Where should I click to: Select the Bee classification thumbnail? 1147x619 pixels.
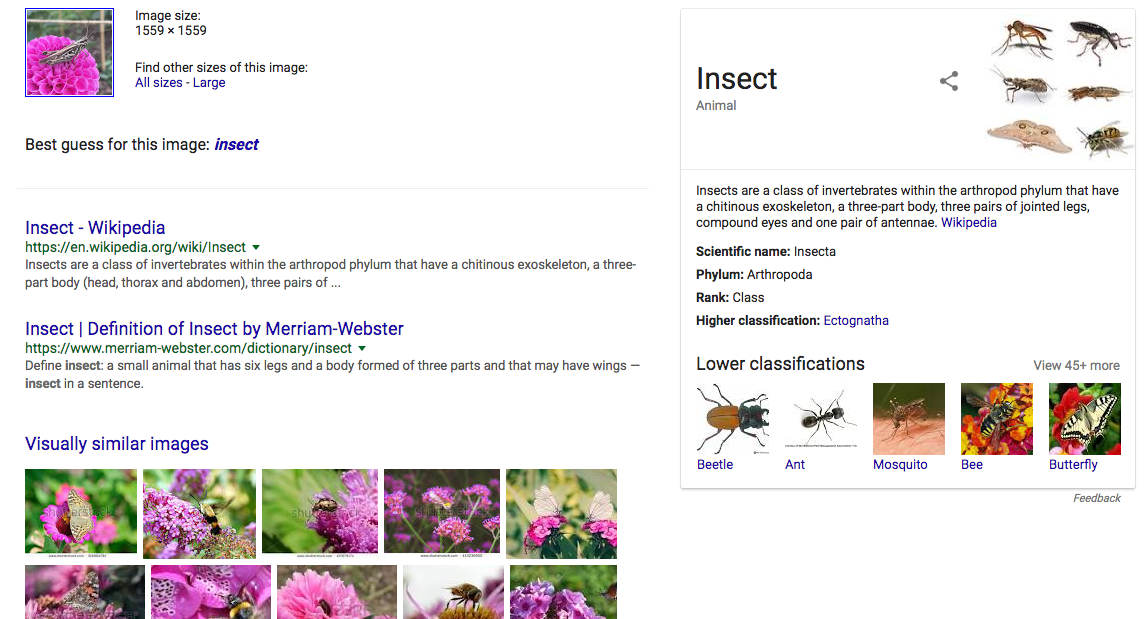996,419
